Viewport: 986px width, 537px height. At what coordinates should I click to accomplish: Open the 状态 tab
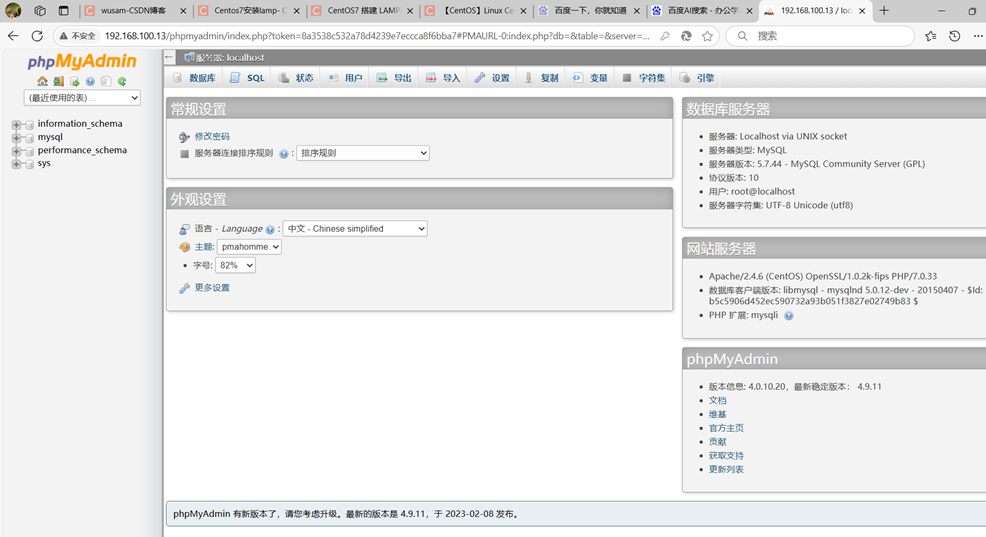pos(296,78)
